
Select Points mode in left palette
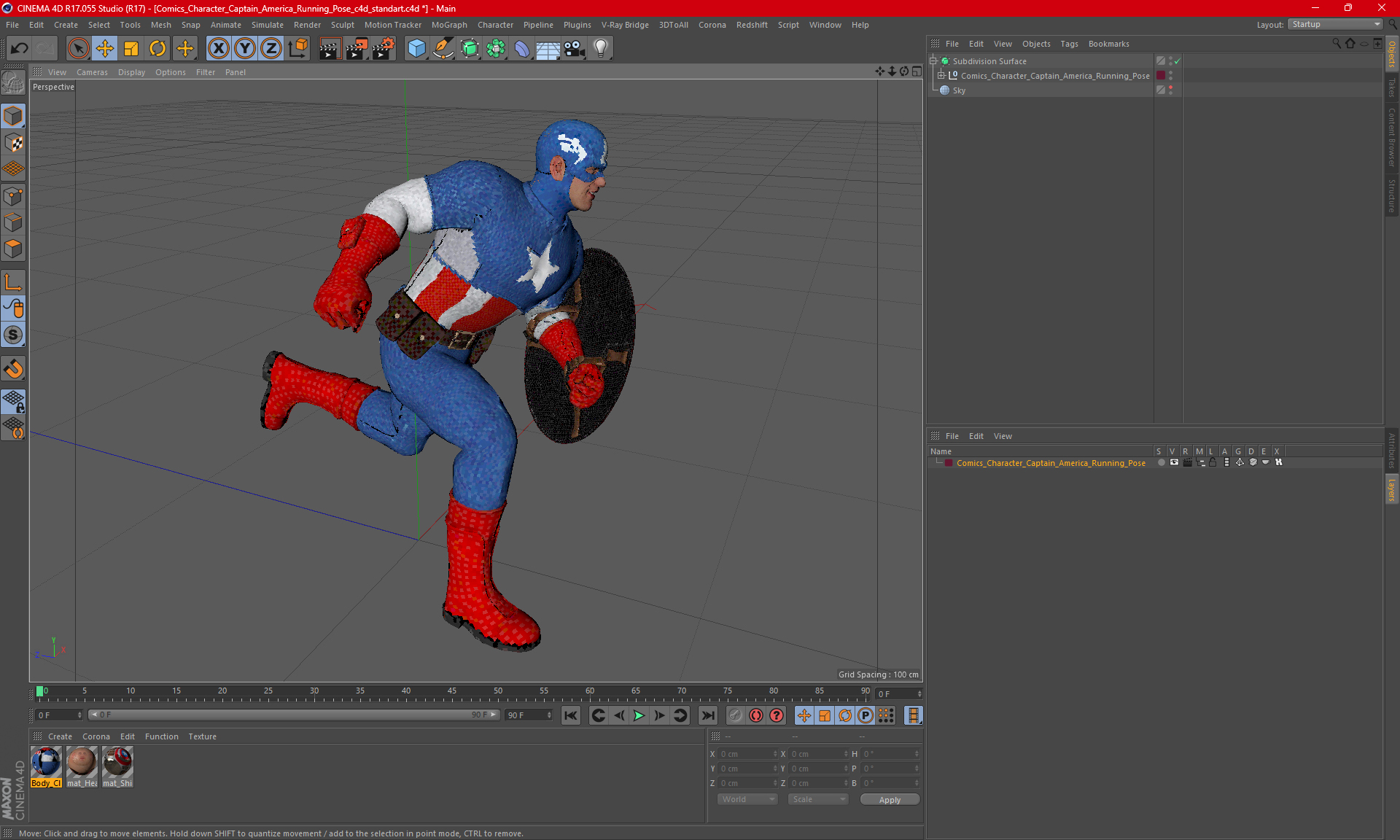(x=13, y=196)
